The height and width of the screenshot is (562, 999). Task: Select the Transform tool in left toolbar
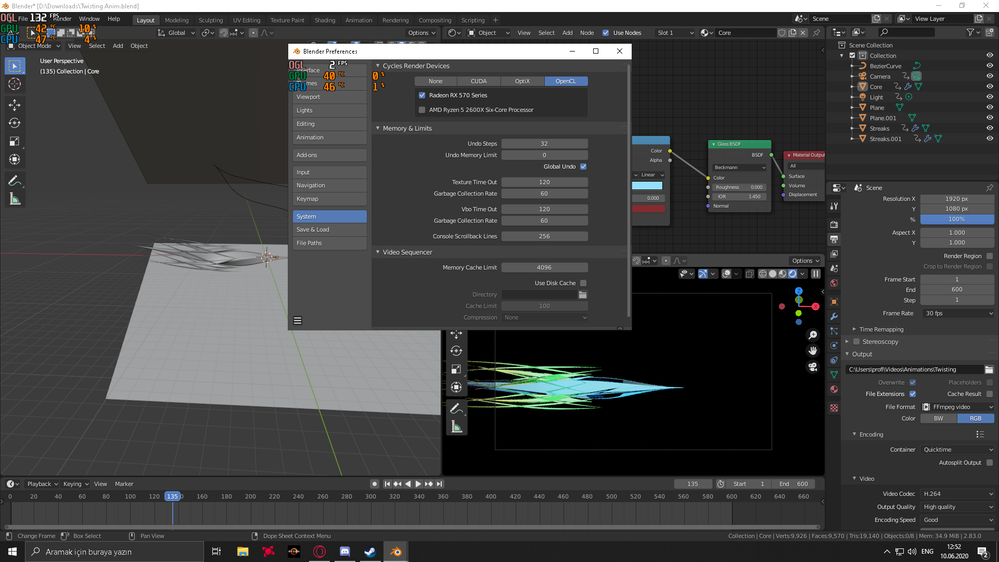[14, 159]
